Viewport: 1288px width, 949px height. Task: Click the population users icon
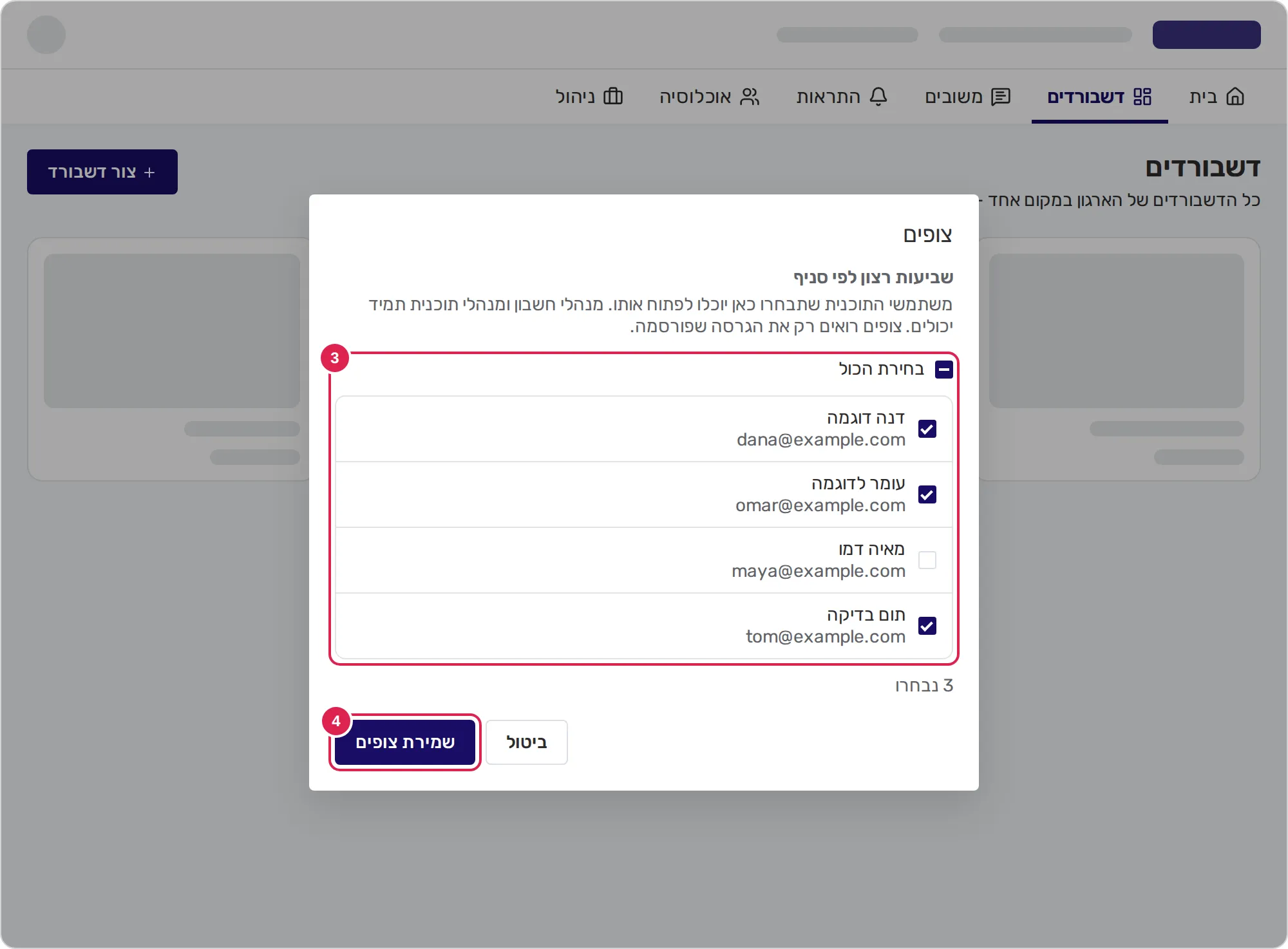(x=750, y=97)
